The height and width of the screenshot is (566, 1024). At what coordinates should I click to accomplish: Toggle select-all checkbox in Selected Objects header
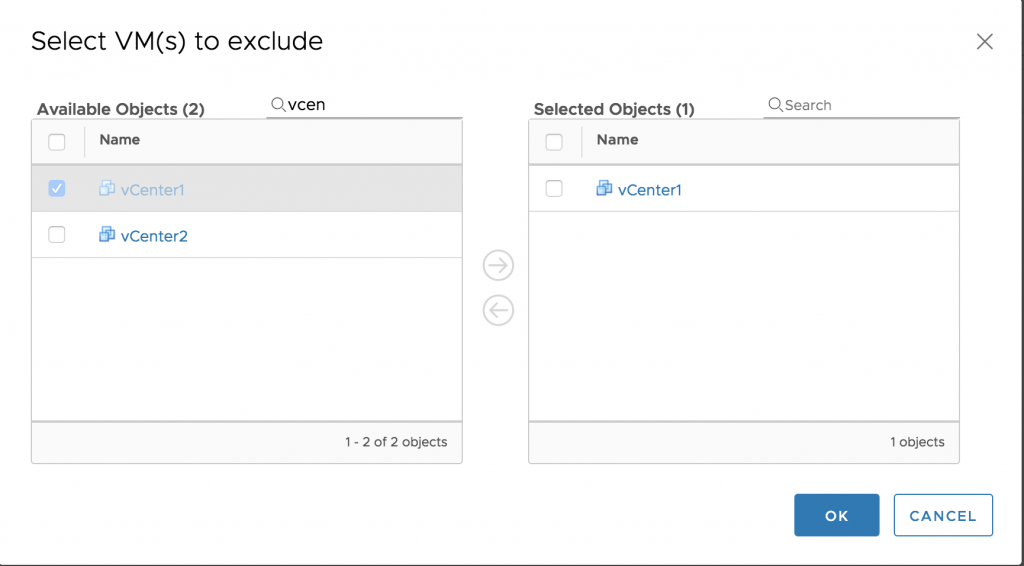[x=554, y=142]
